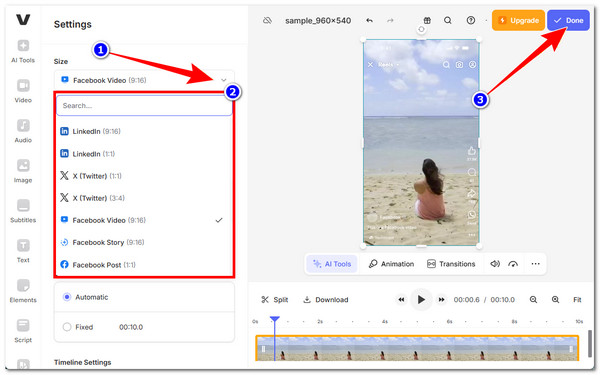Download the selected clip
This screenshot has width=600, height=375.
coord(326,300)
